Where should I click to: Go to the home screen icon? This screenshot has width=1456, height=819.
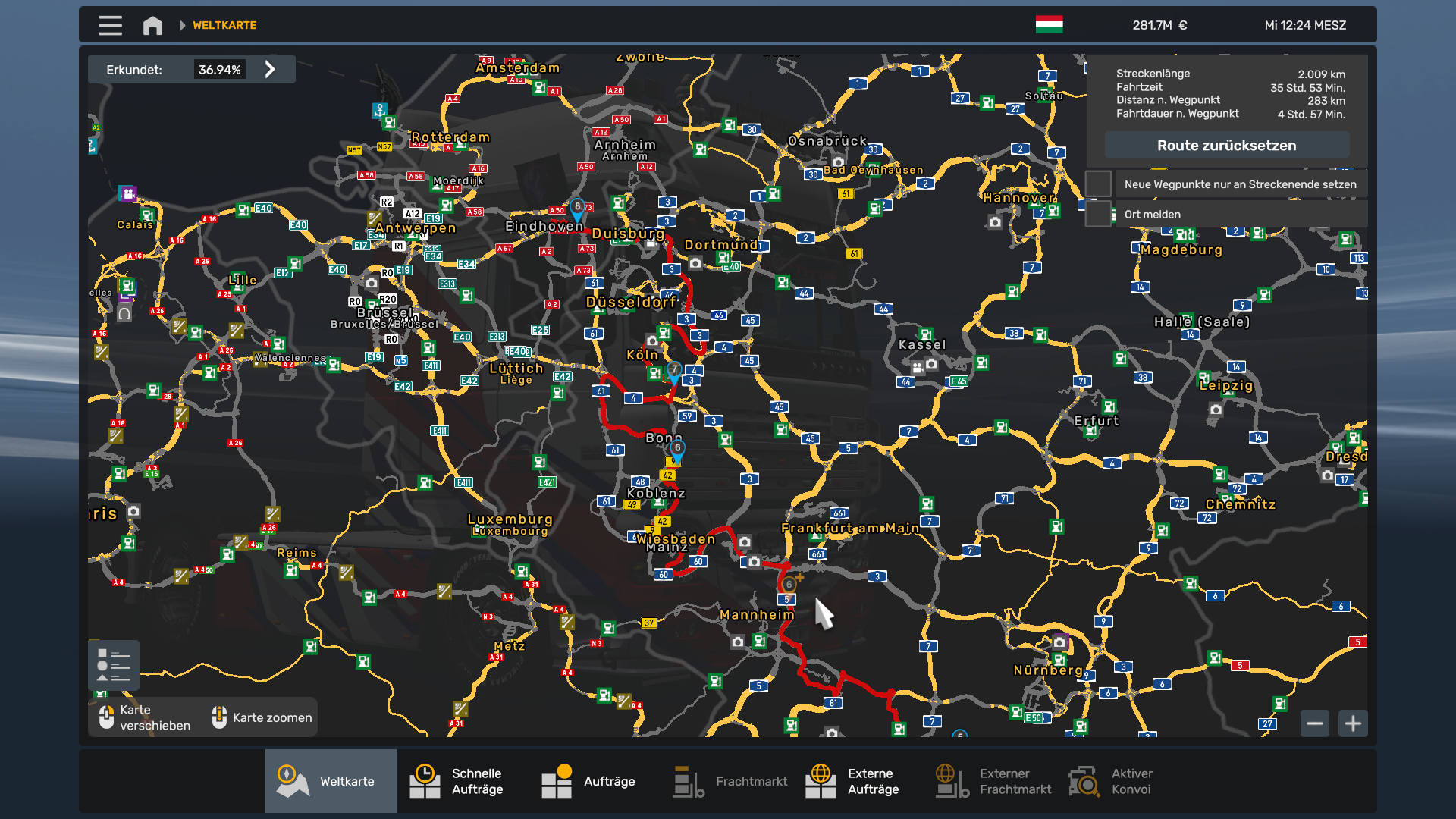coord(152,25)
